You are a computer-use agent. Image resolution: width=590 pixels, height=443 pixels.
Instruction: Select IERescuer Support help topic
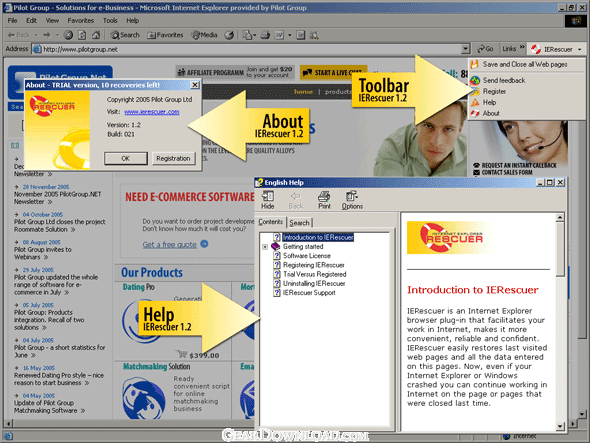pos(309,293)
